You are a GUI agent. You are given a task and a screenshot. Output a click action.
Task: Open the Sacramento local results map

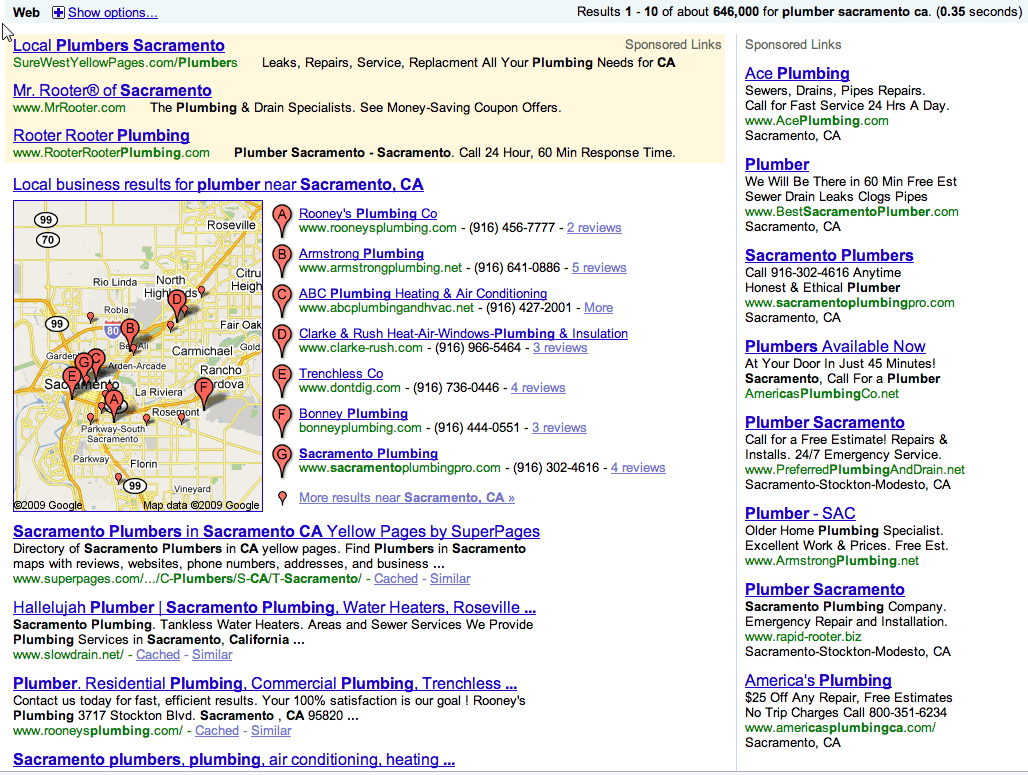point(138,356)
